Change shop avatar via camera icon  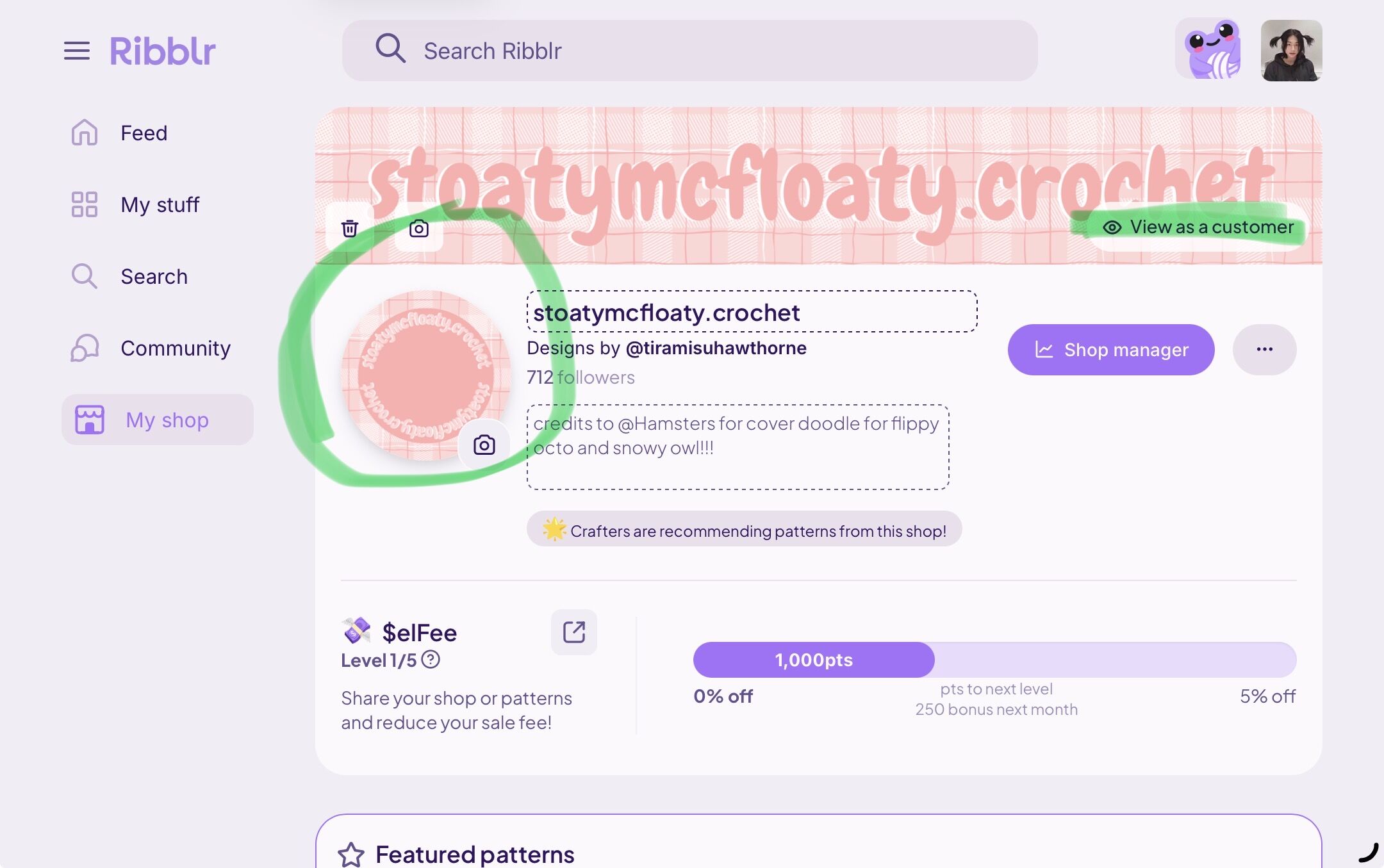484,445
